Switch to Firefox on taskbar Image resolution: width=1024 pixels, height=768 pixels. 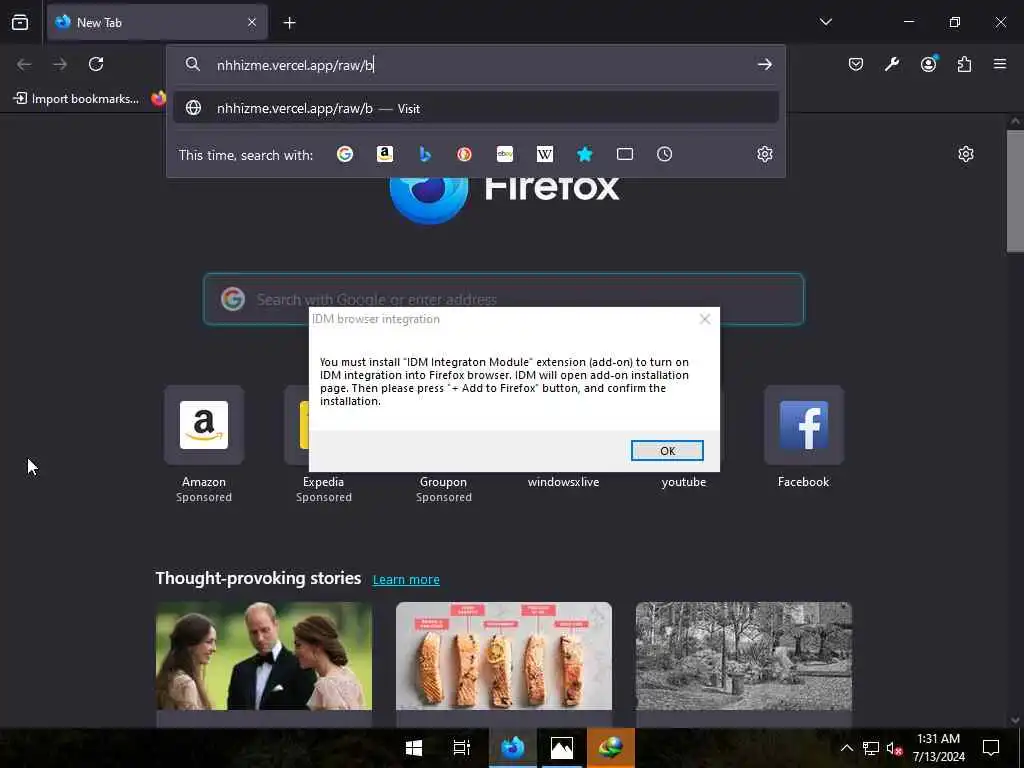click(x=513, y=748)
